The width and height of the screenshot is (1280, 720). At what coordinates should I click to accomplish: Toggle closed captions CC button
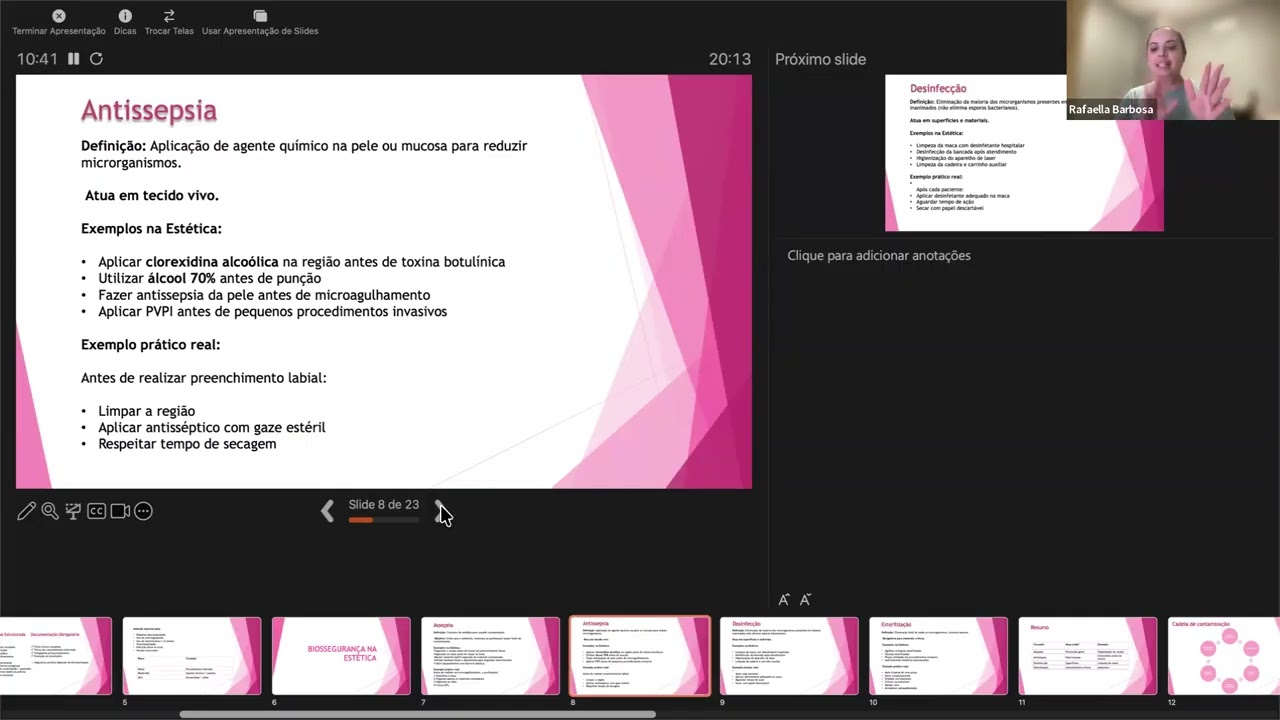click(x=96, y=511)
